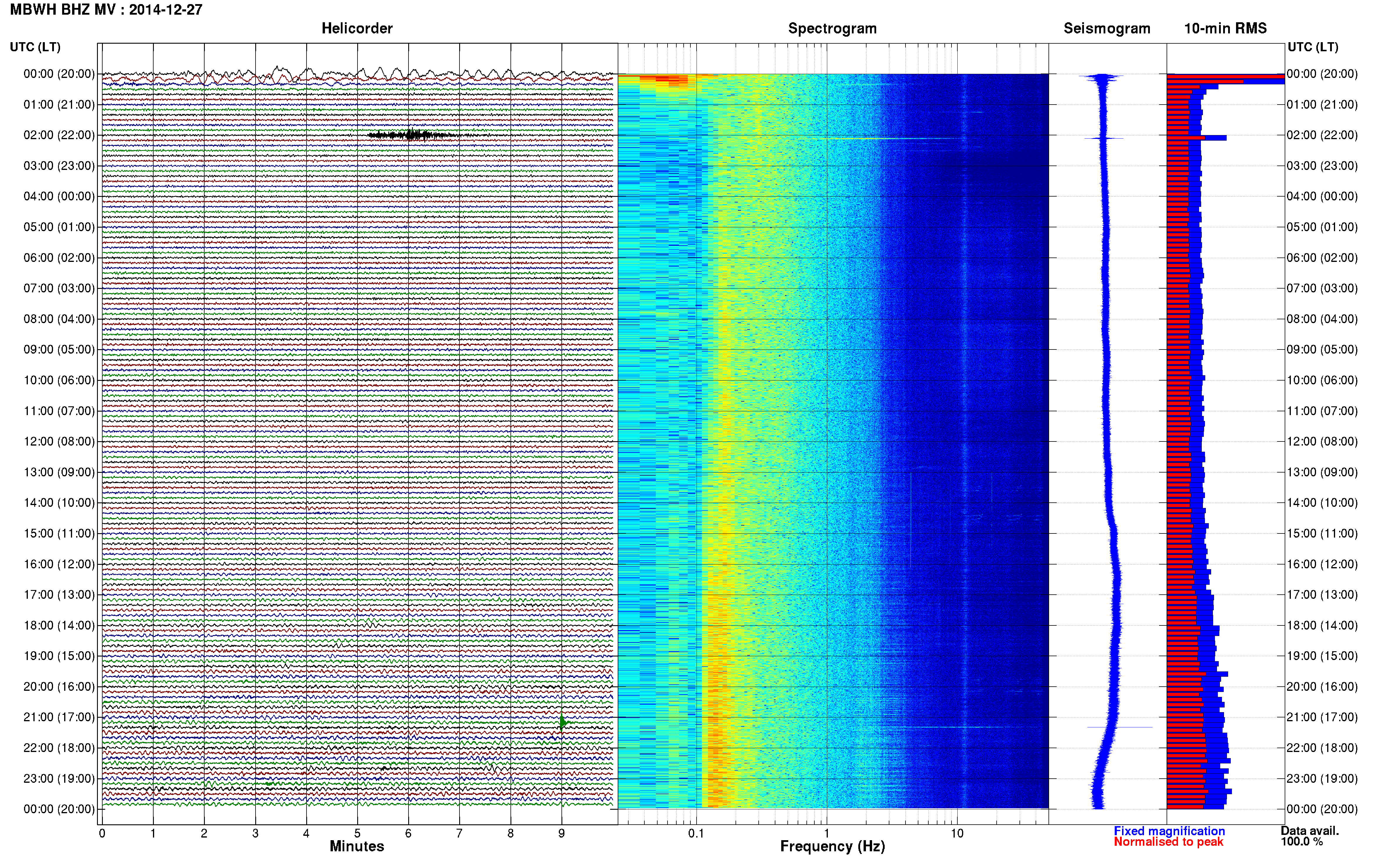
Task: Click the left '15:00 (11:00)' time label
Action: (x=59, y=533)
